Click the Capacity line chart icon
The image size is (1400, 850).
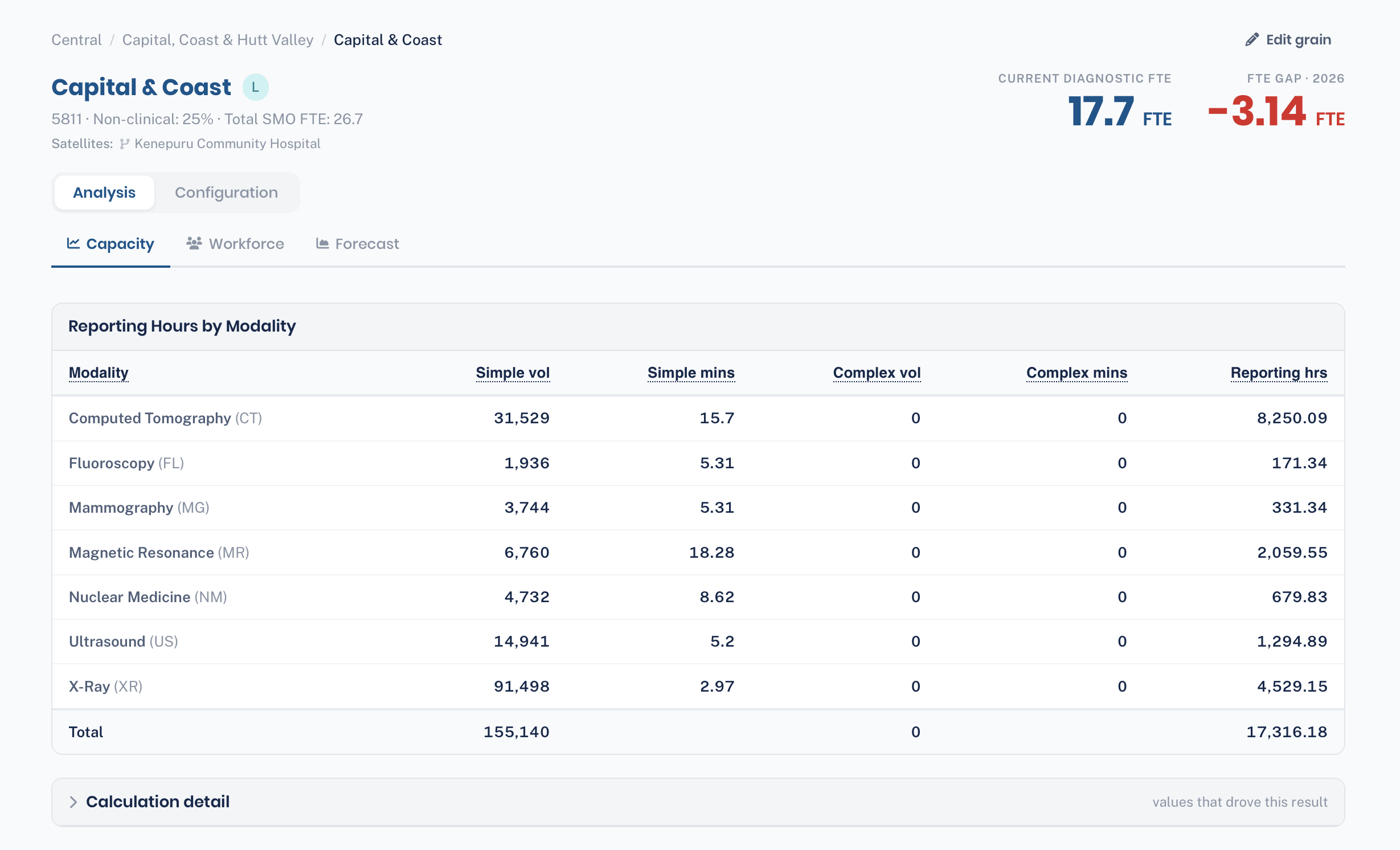click(73, 243)
